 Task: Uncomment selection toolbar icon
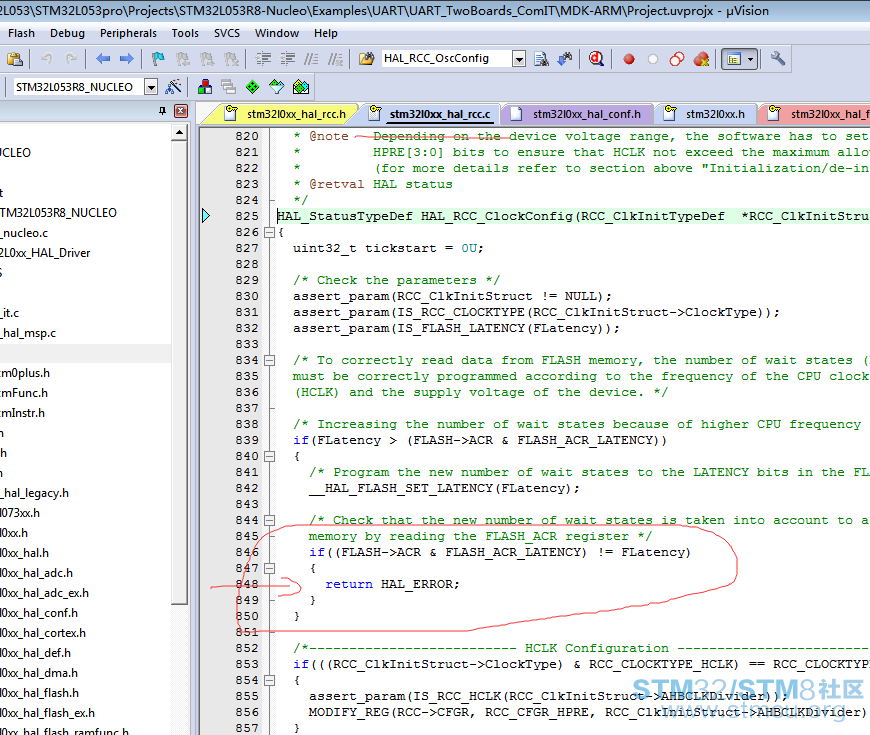pyautogui.click(x=335, y=59)
